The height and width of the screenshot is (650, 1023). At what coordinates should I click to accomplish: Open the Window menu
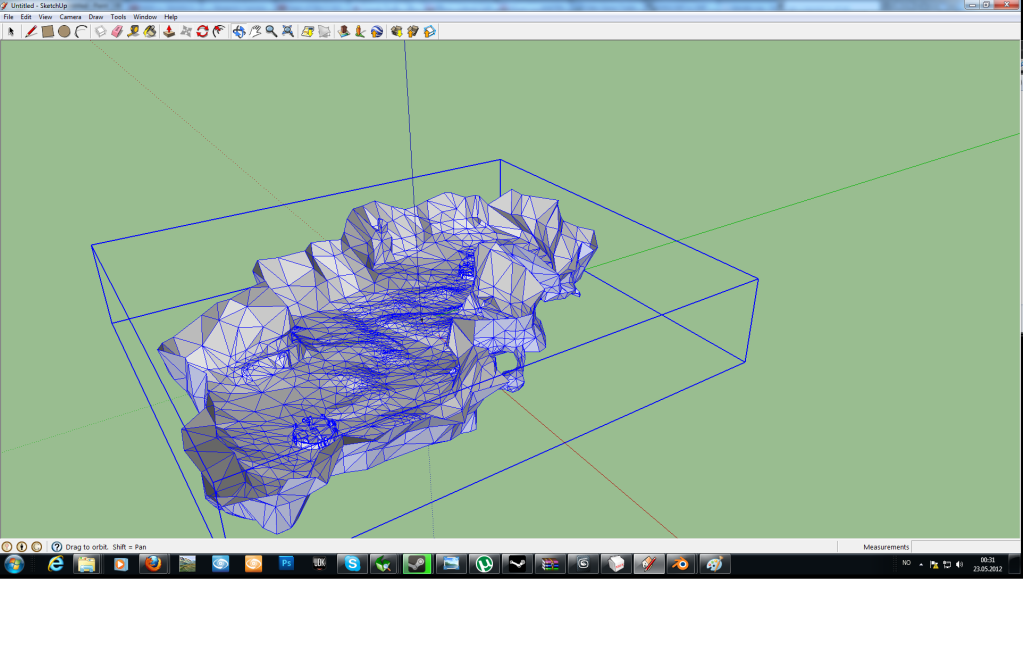point(145,17)
